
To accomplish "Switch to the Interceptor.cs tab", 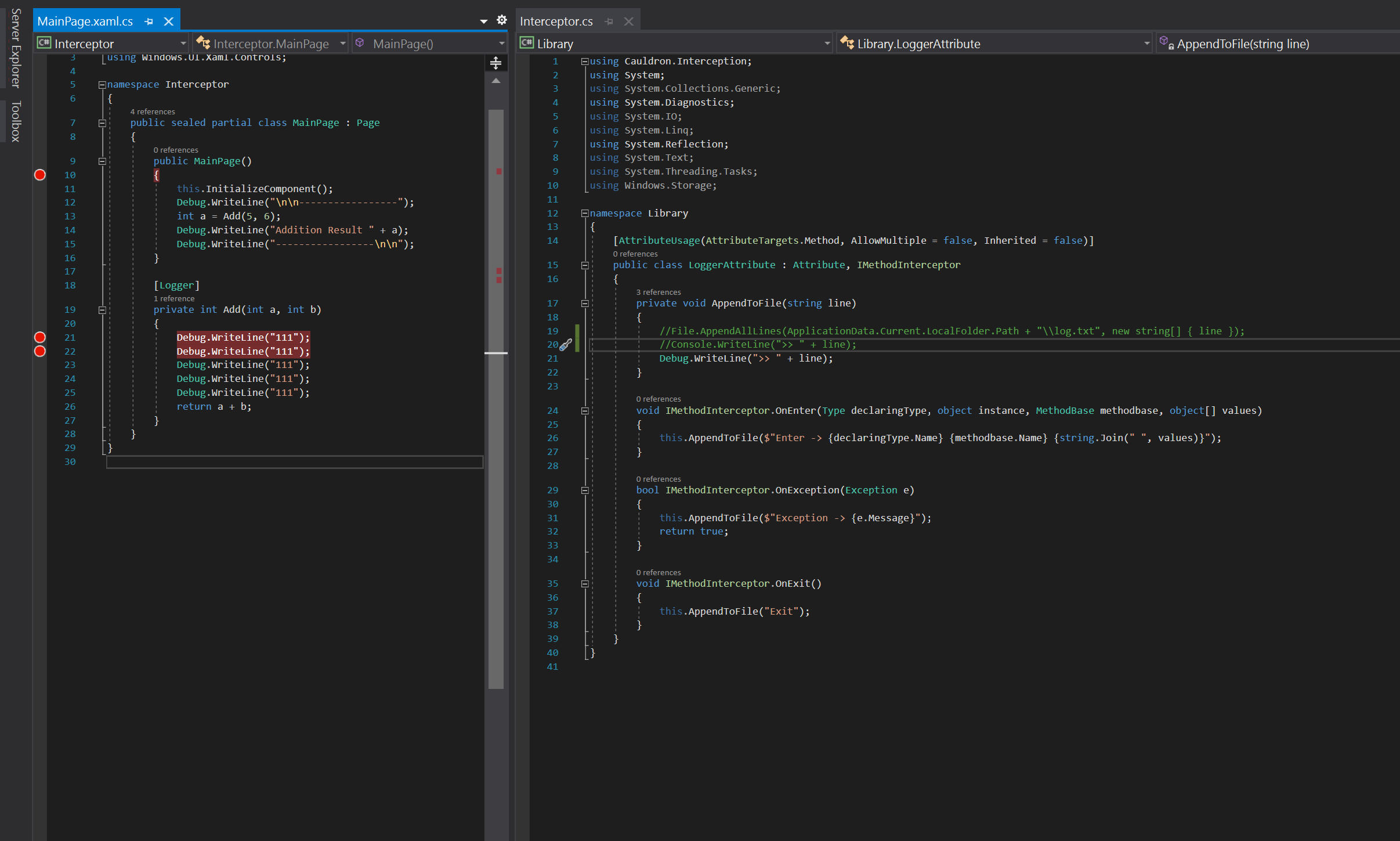I will point(556,21).
